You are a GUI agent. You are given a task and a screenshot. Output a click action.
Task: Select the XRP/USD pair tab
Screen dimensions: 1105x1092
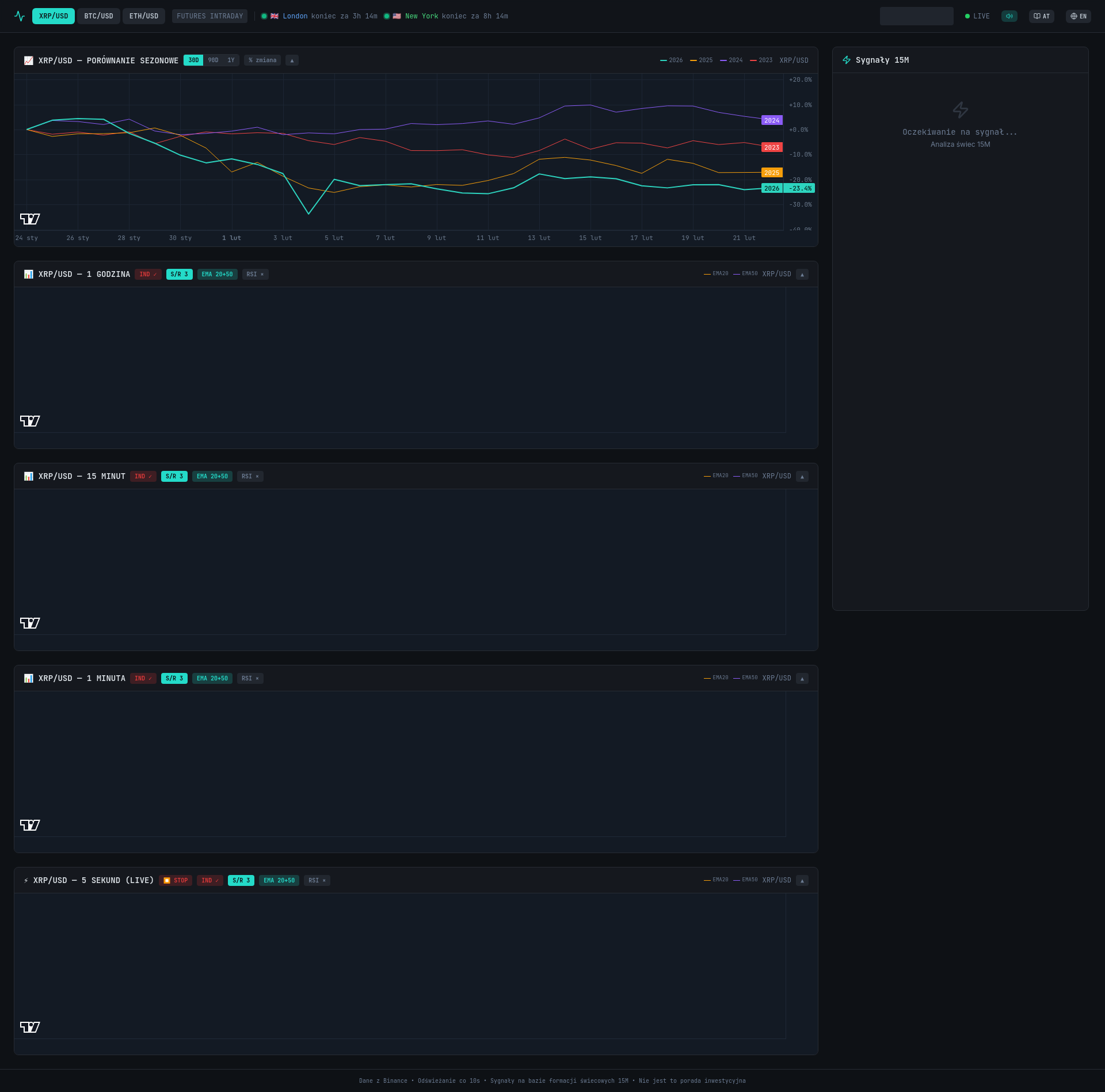click(x=54, y=16)
